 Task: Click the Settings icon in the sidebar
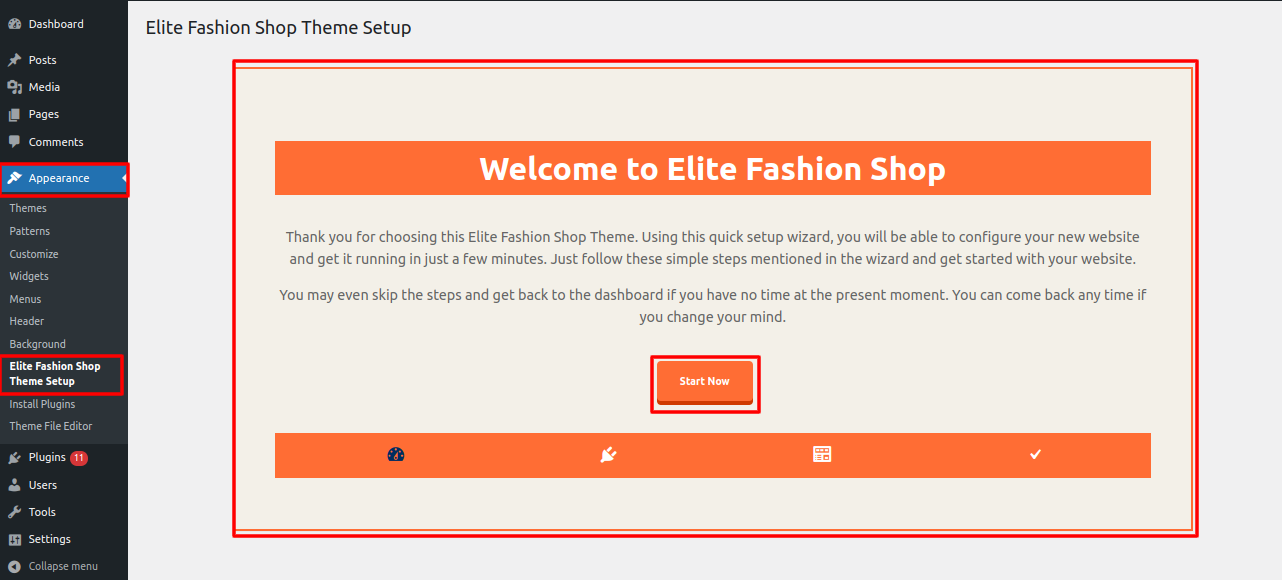tap(14, 540)
